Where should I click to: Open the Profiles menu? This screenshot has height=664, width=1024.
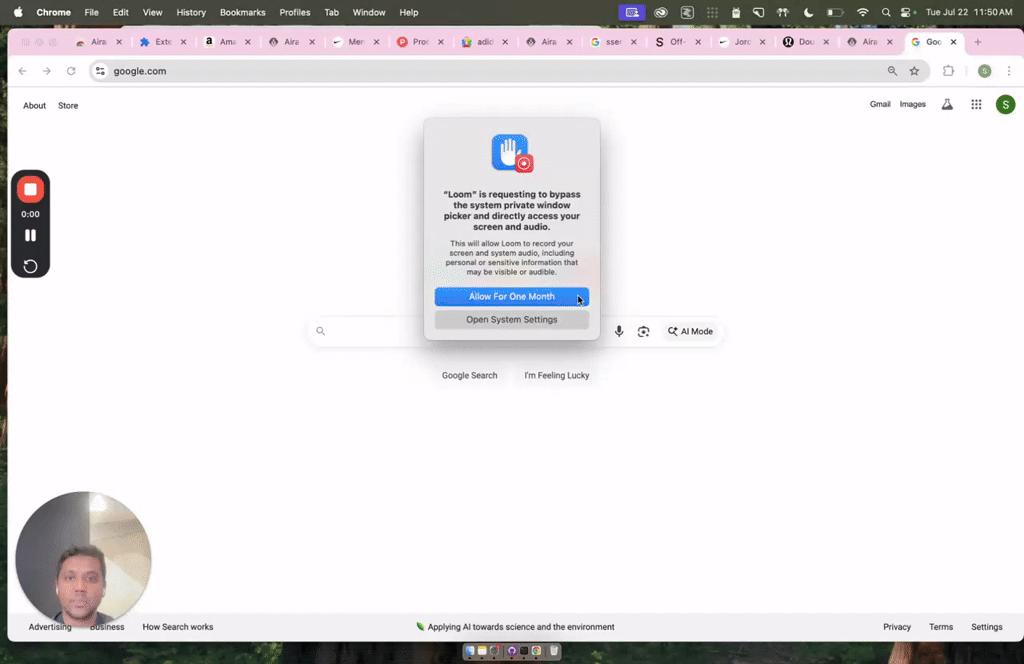pyautogui.click(x=295, y=12)
